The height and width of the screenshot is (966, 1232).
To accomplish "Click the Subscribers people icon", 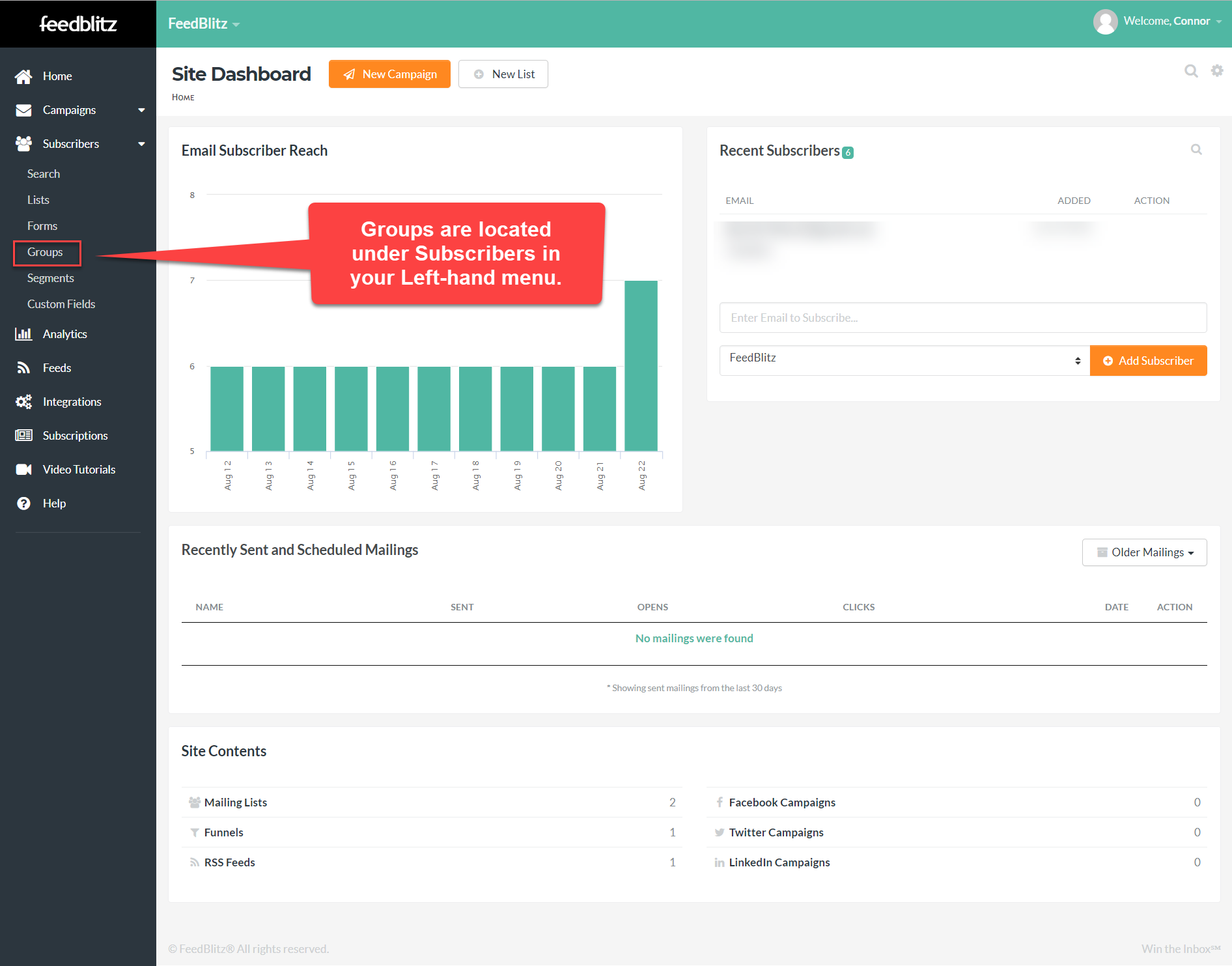I will point(23,144).
